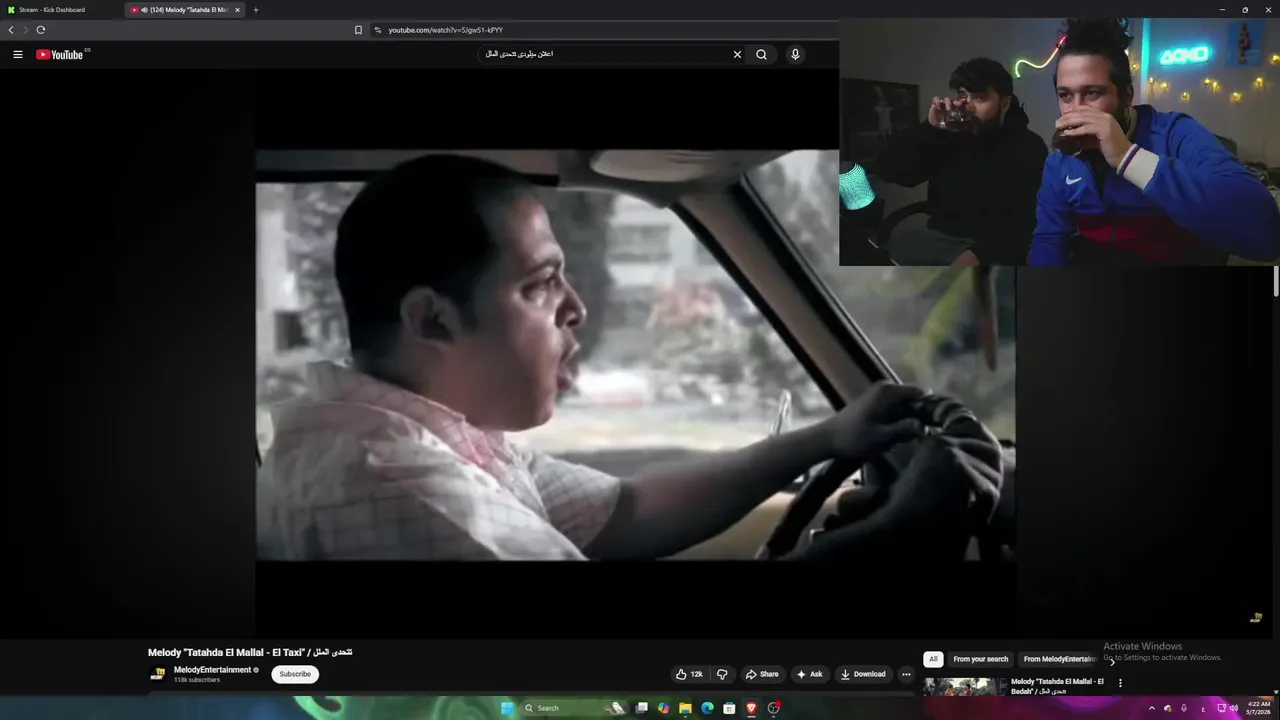Click the 118k subscribers text

click(196, 680)
